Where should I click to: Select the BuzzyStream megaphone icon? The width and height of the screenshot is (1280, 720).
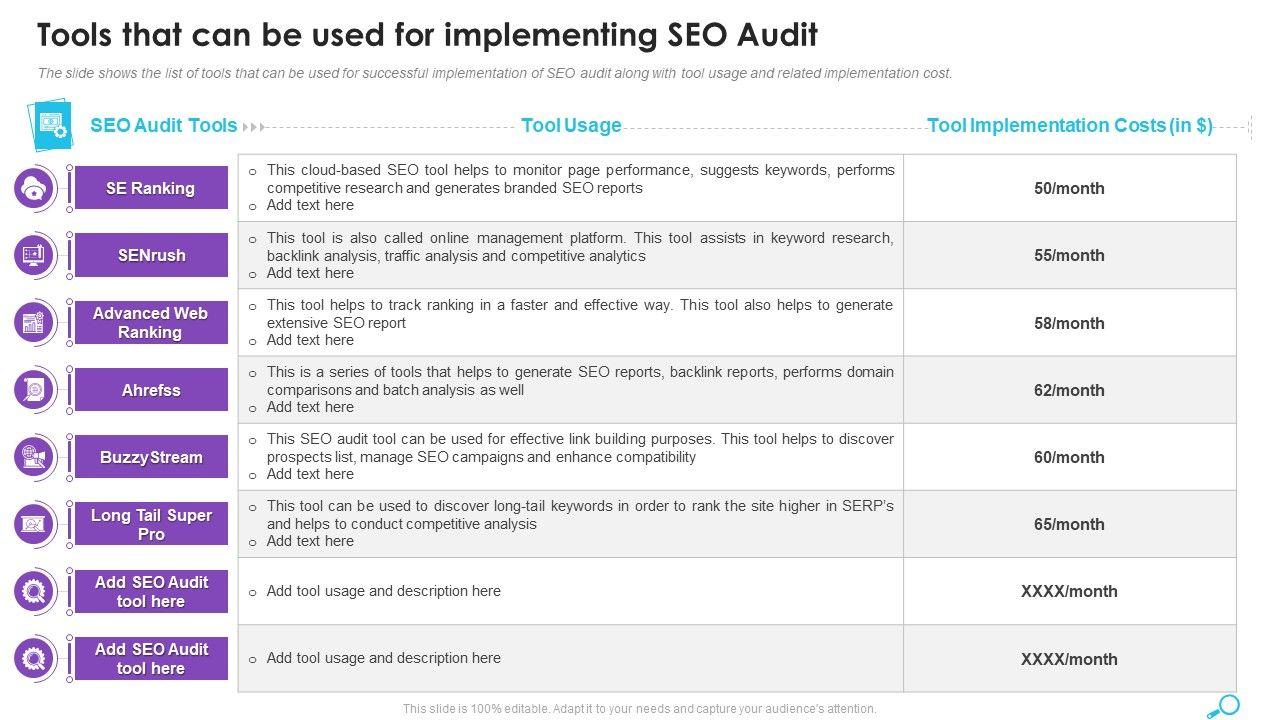[35, 457]
